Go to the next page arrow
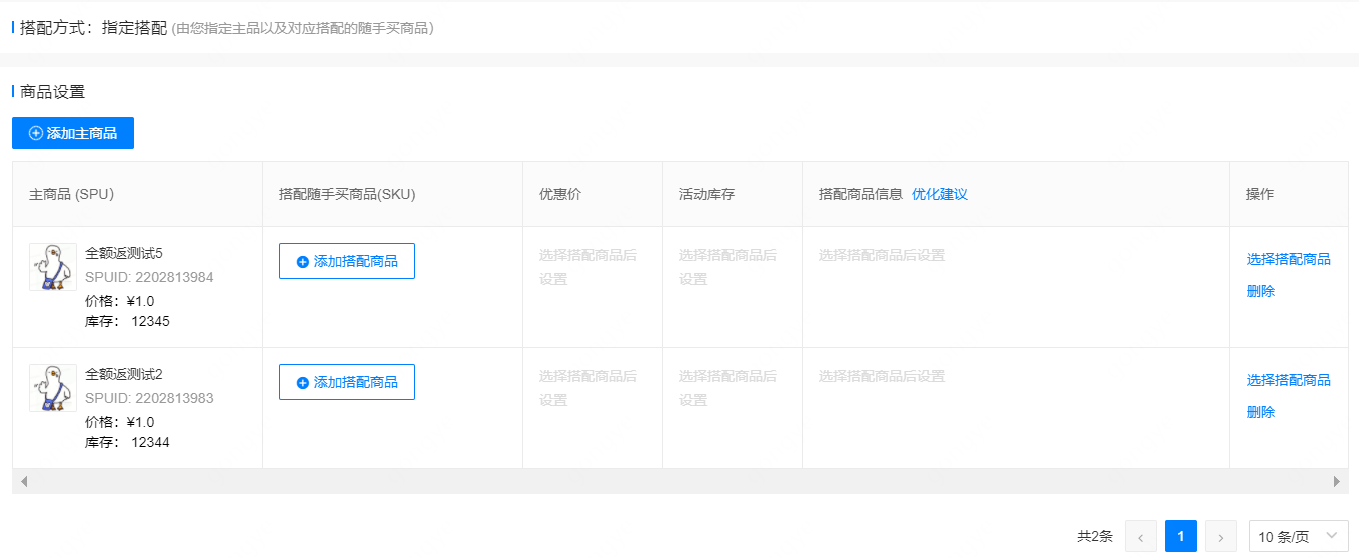1359x558 pixels. point(1220,537)
